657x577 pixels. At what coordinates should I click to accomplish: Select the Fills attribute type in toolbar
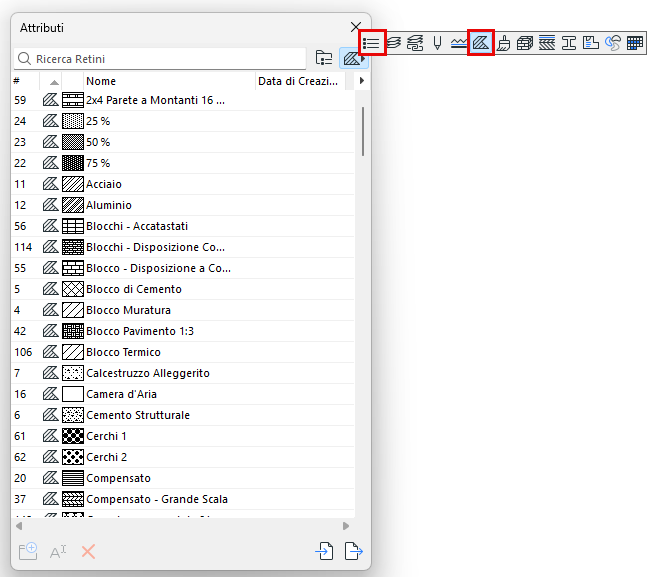(481, 43)
